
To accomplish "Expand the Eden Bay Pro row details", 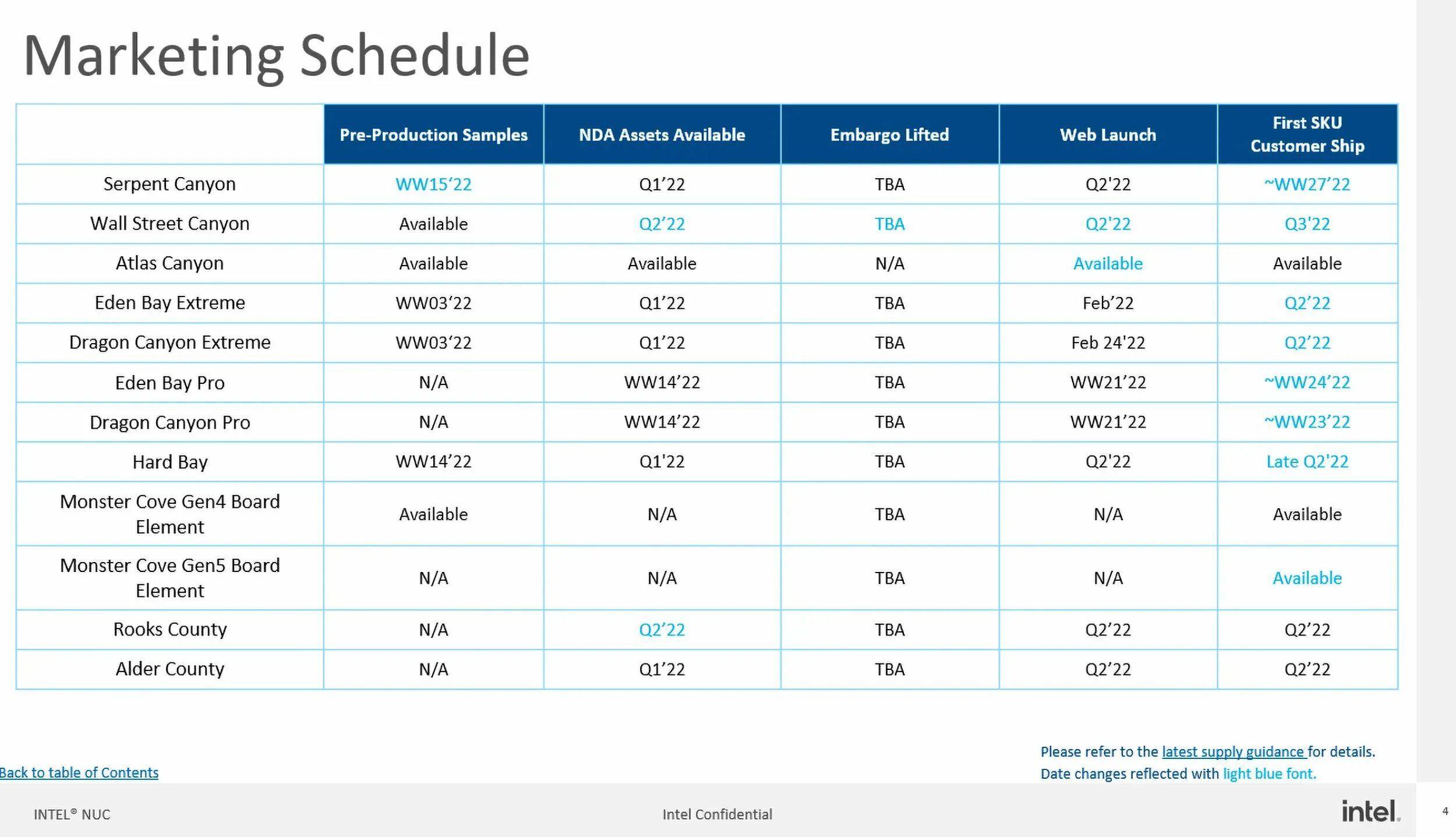I will coord(170,382).
